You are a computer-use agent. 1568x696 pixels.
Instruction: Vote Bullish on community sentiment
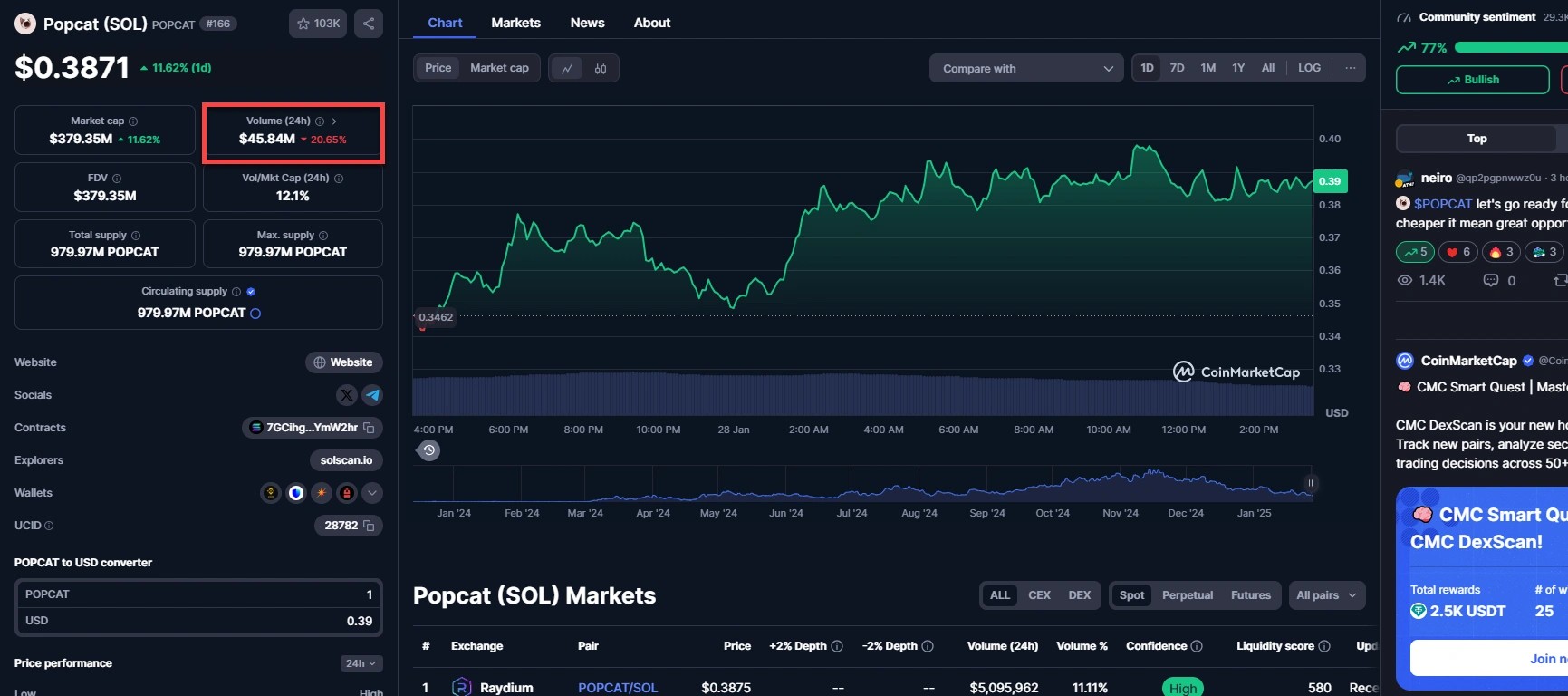pyautogui.click(x=1472, y=80)
